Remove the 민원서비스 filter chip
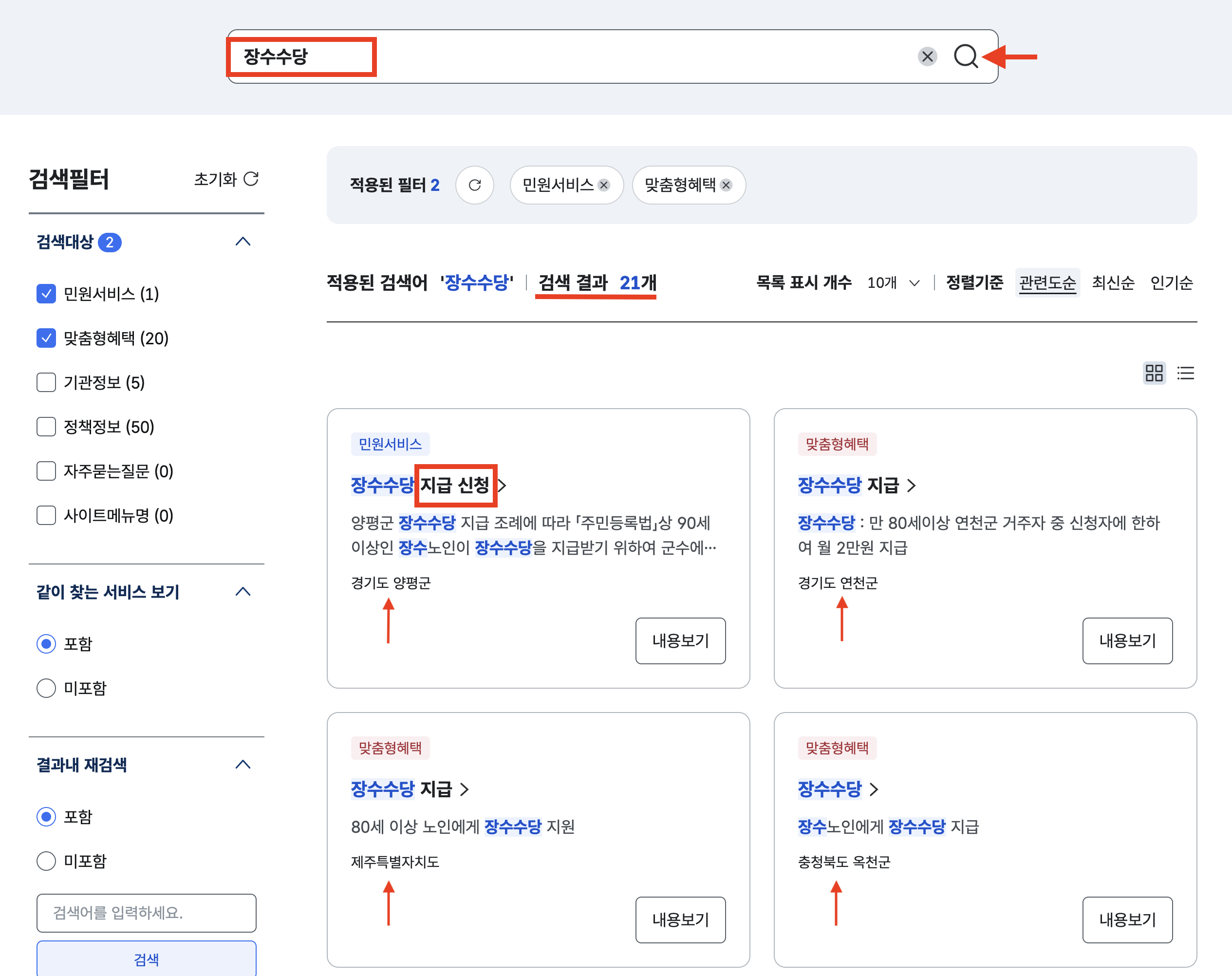 pyautogui.click(x=603, y=185)
